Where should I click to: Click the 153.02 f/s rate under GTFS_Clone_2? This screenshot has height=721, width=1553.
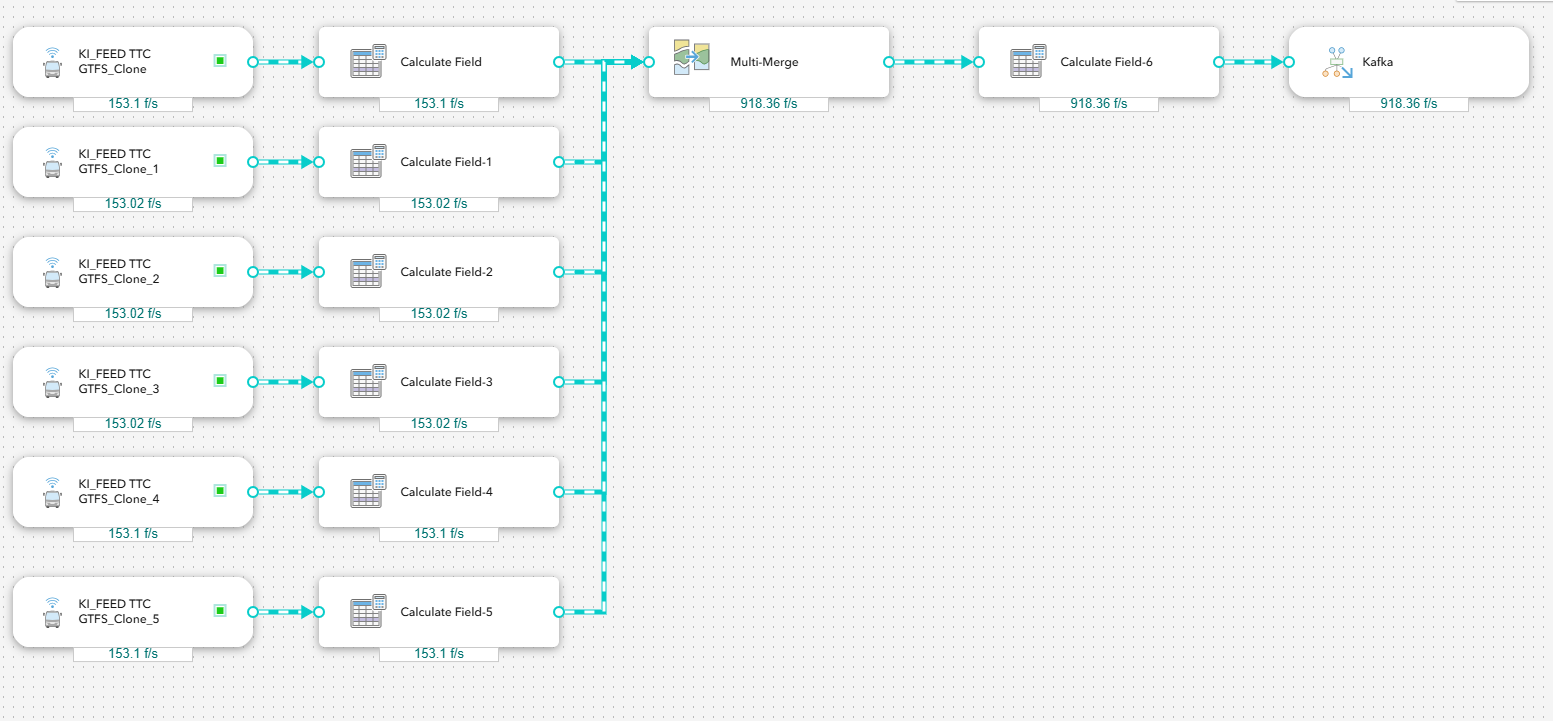(x=133, y=314)
